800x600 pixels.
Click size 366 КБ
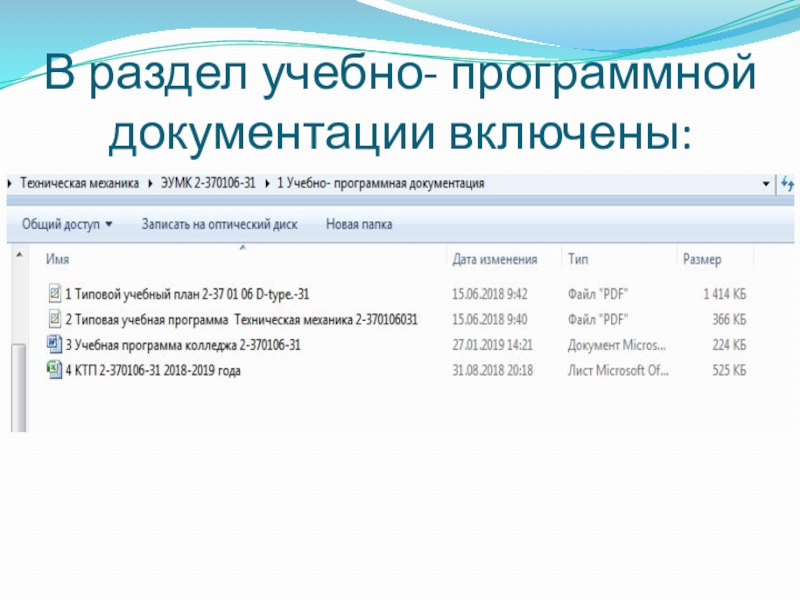729,320
